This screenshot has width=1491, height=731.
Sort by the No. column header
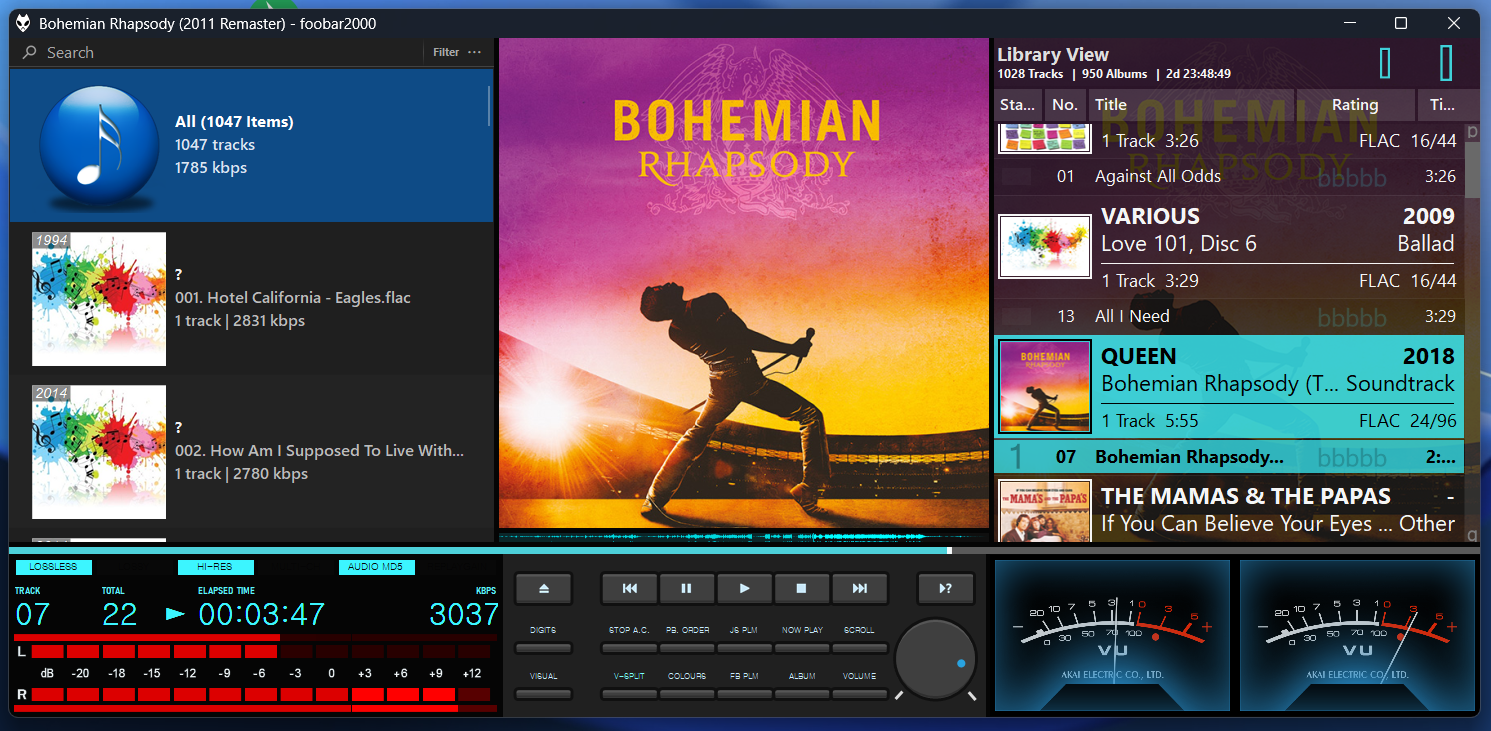(1065, 104)
